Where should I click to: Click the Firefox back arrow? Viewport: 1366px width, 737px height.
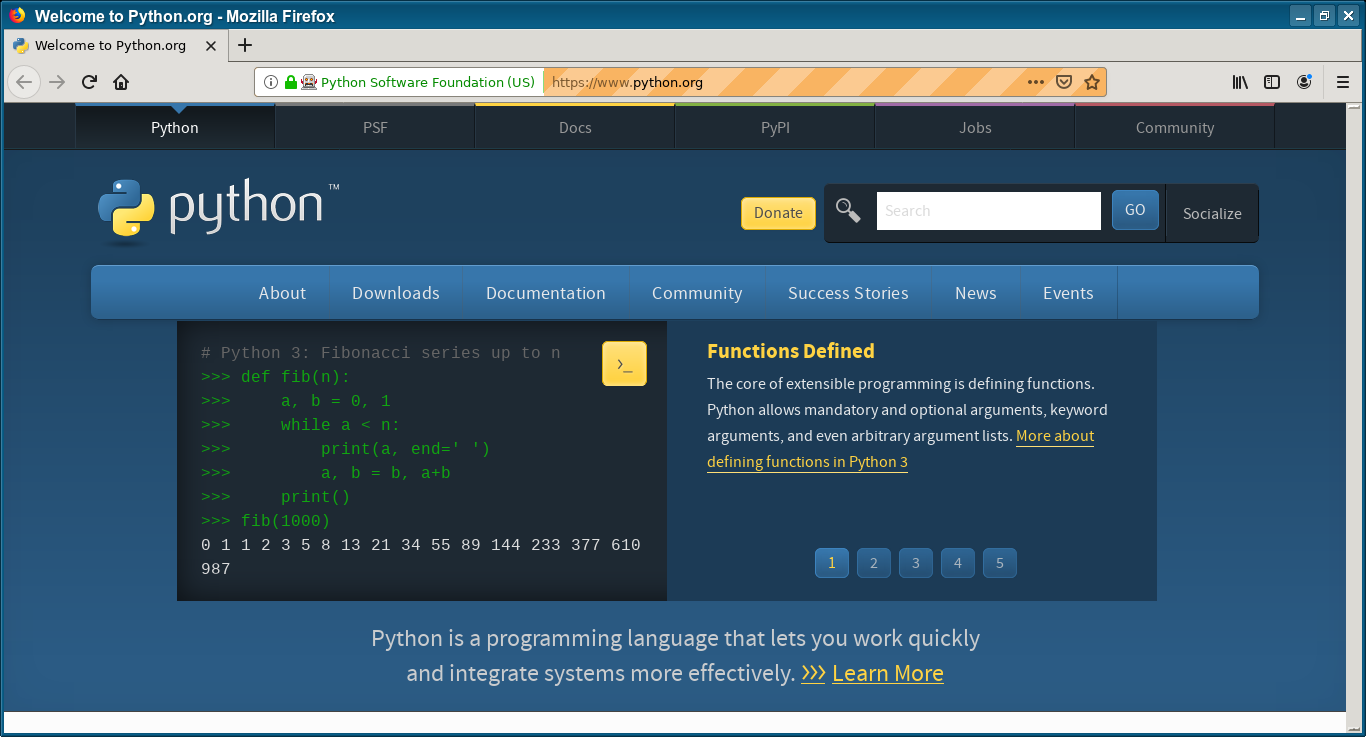pyautogui.click(x=24, y=82)
